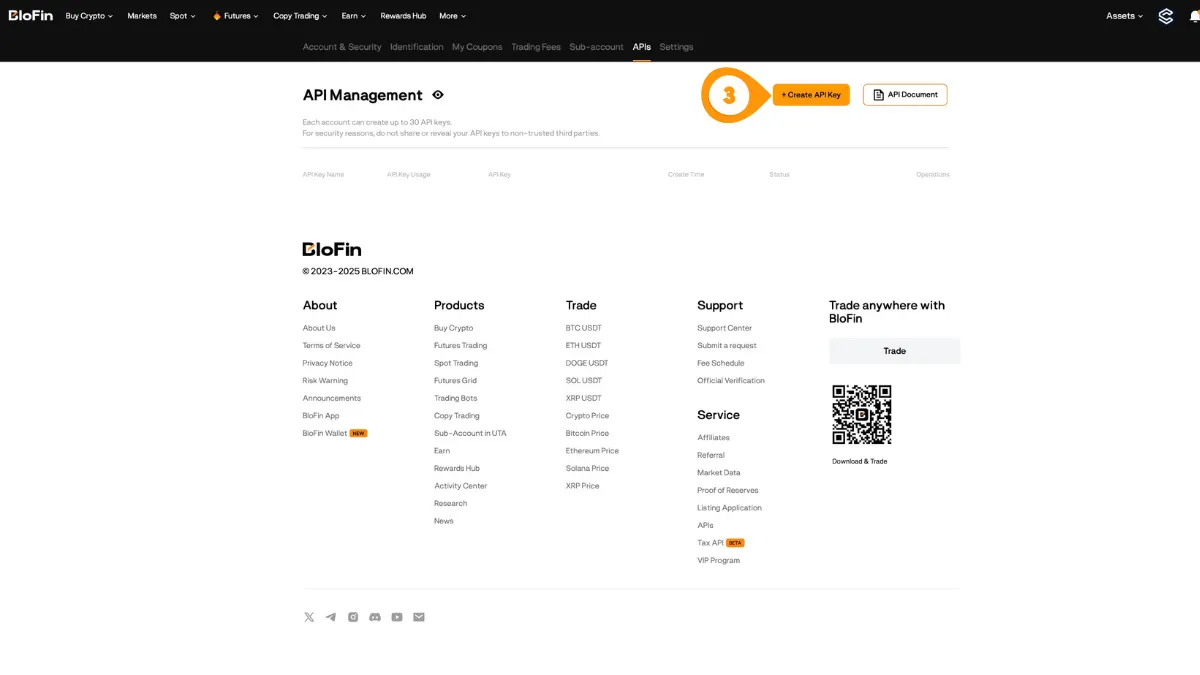Open the Bitcoin Price link
This screenshot has height=675, width=1200.
click(587, 433)
